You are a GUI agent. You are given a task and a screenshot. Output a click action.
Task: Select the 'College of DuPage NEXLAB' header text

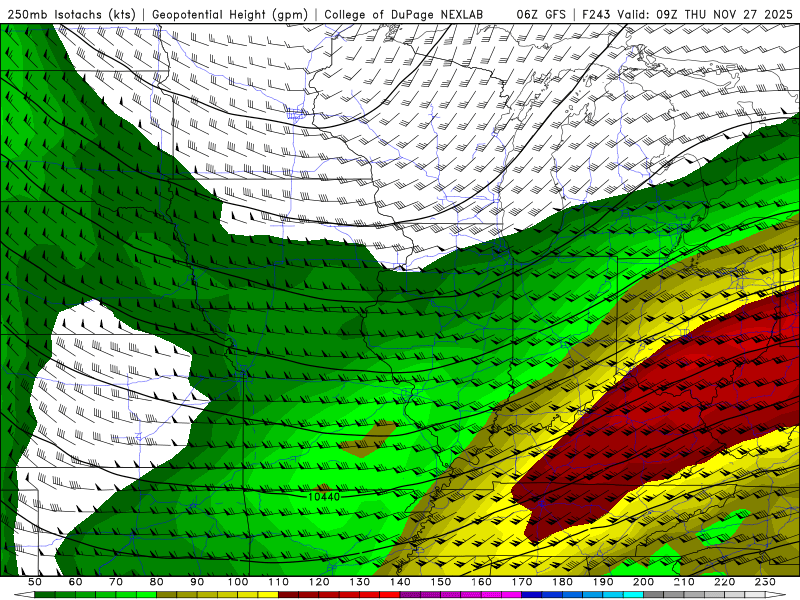(x=403, y=15)
